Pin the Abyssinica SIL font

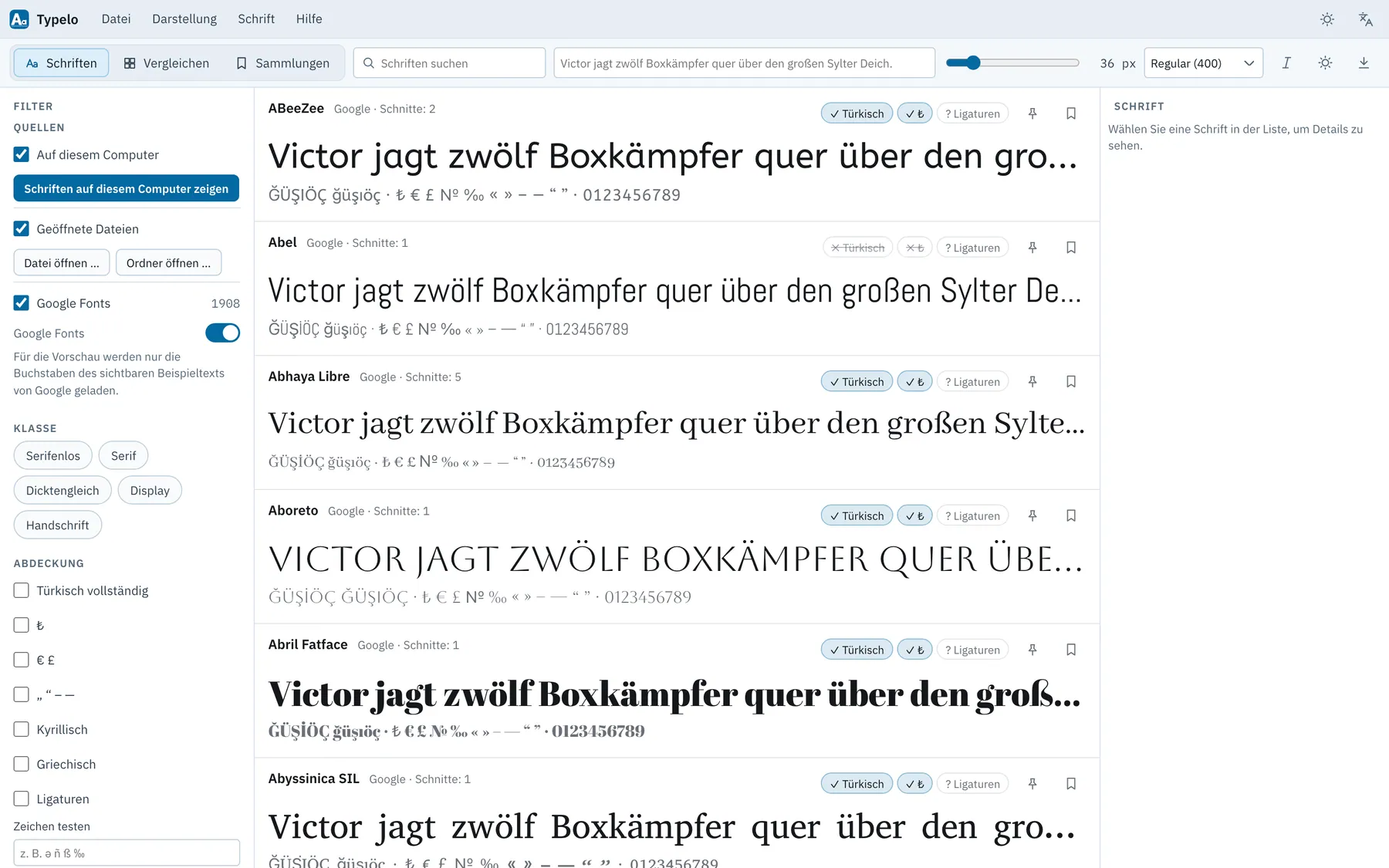pyautogui.click(x=1032, y=784)
